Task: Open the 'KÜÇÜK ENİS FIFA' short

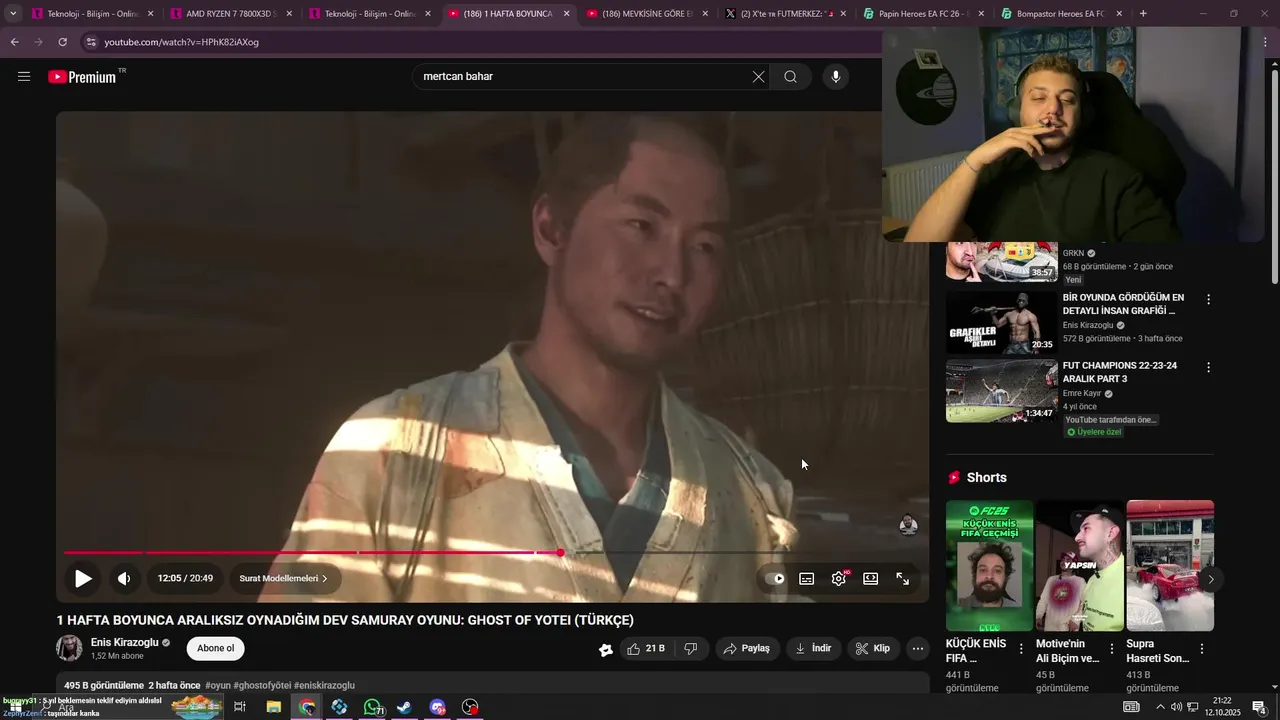Action: [989, 566]
